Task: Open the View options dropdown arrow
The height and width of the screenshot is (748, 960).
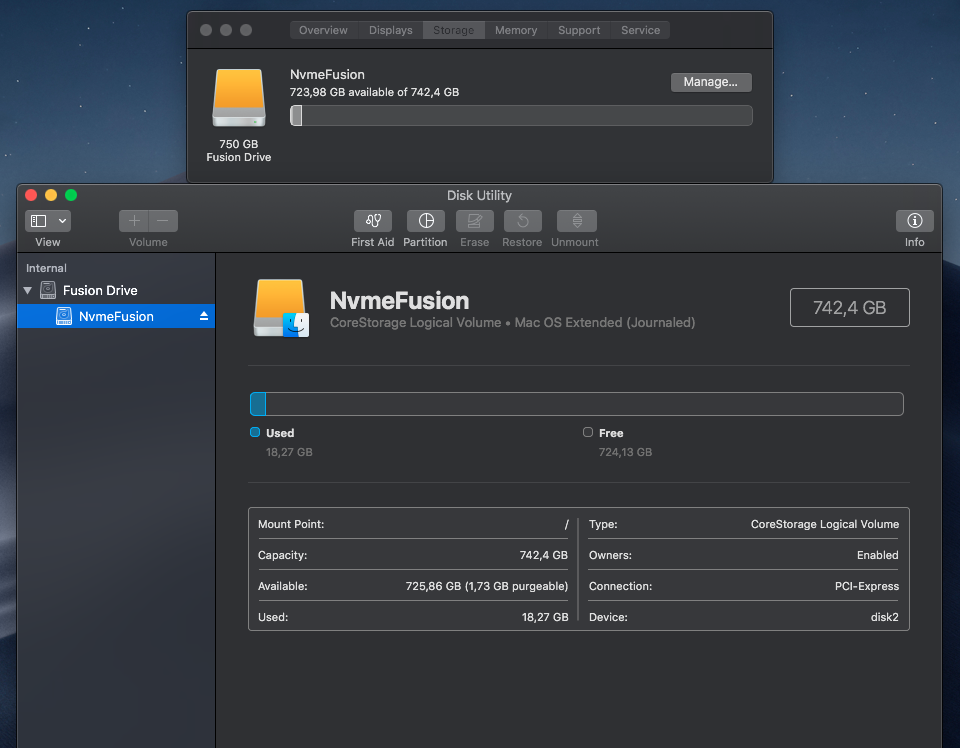Action: (62, 221)
